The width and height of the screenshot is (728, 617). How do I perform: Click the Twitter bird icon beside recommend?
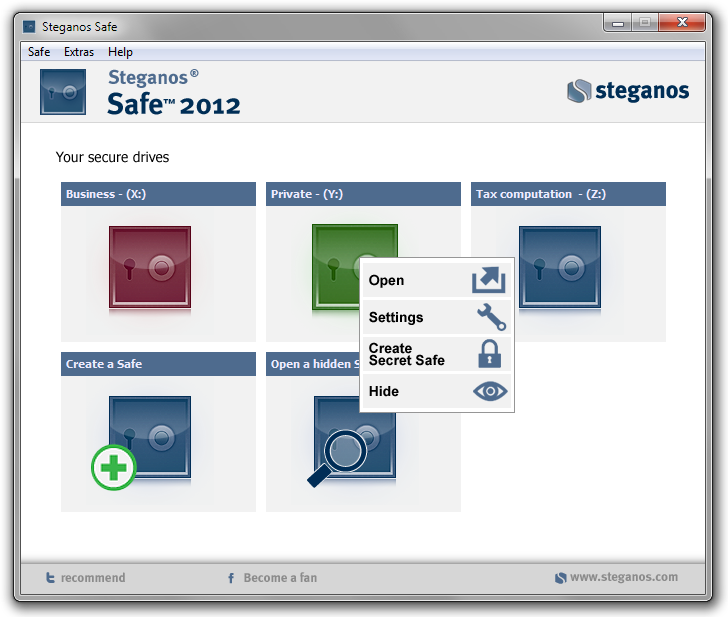(50, 578)
